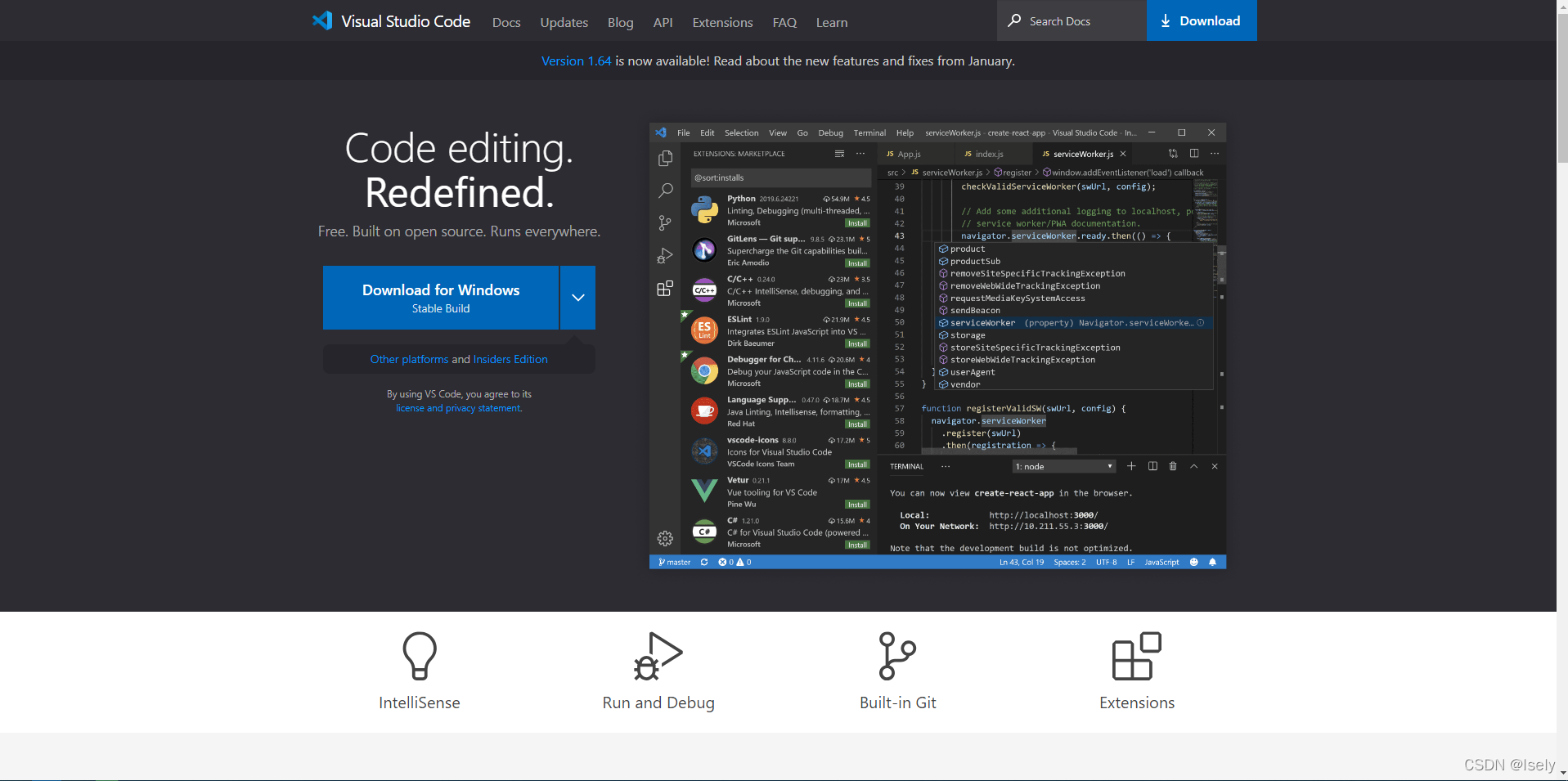Click the JavaScript language mode in status bar
This screenshot has width=1568, height=781.
1161,562
